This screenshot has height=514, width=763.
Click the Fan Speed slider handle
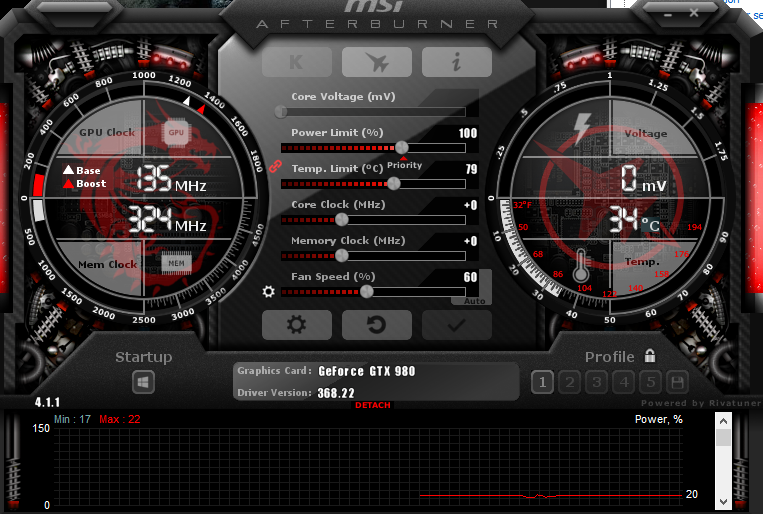point(366,292)
